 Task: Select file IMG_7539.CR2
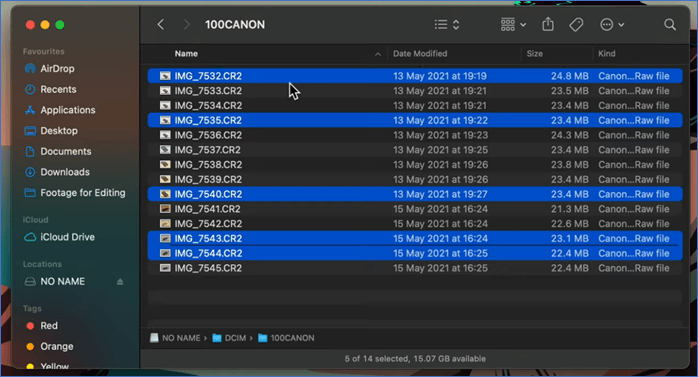tap(415, 179)
